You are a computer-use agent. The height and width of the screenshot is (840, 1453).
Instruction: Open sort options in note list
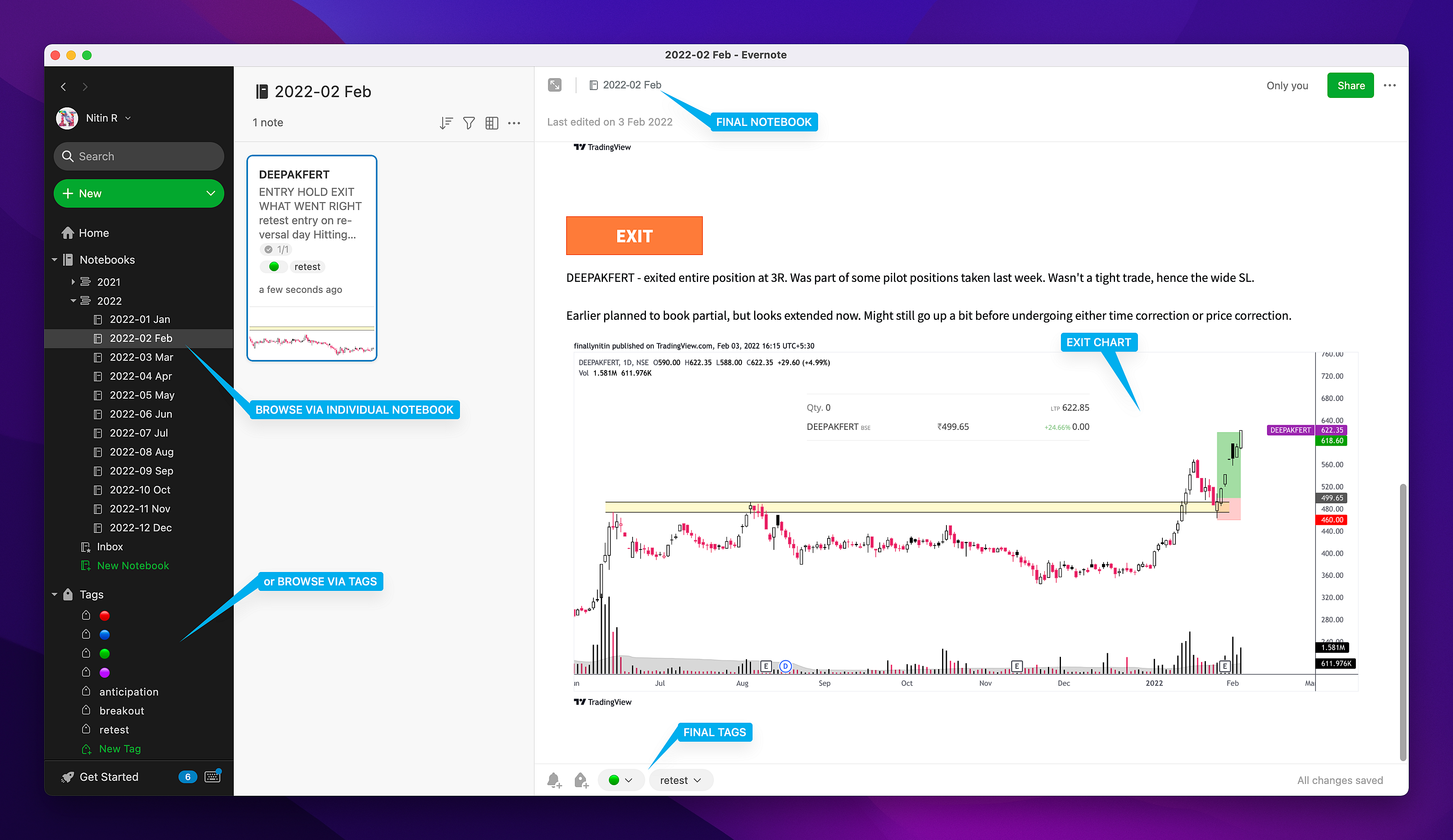[x=446, y=123]
